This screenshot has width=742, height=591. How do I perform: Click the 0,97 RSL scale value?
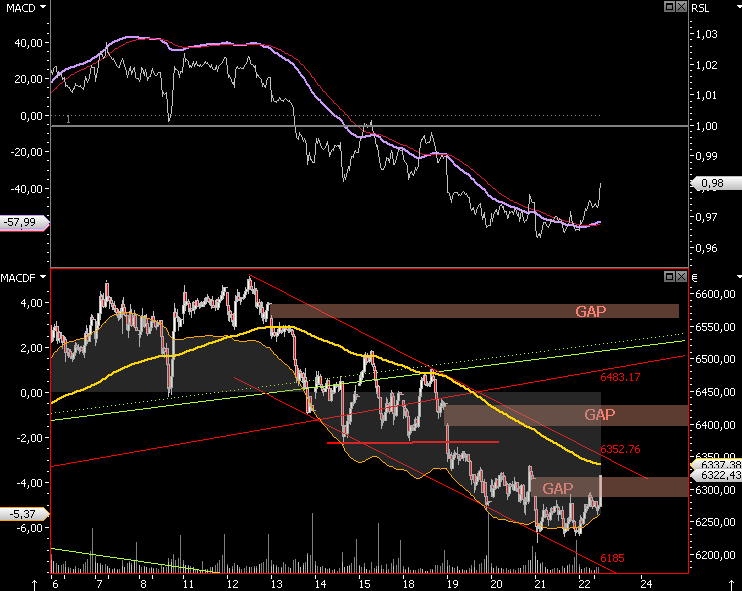(707, 217)
